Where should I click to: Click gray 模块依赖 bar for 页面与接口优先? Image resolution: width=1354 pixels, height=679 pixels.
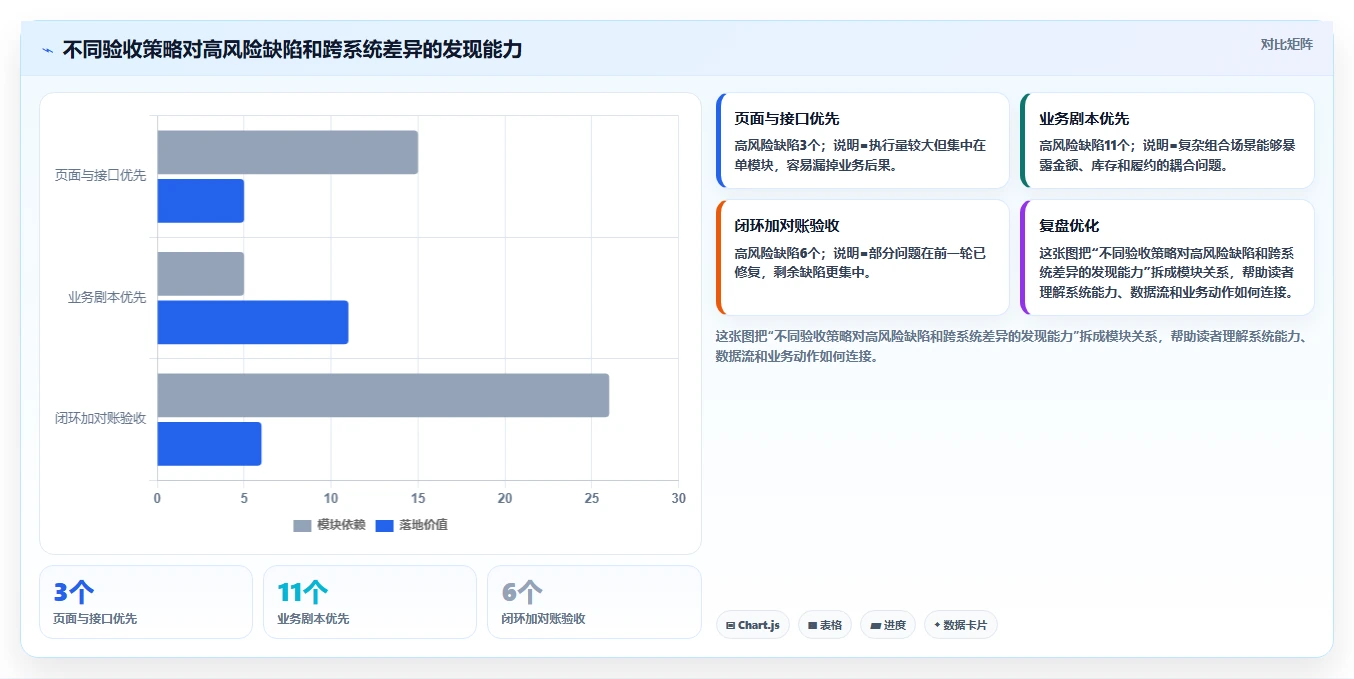(287, 152)
